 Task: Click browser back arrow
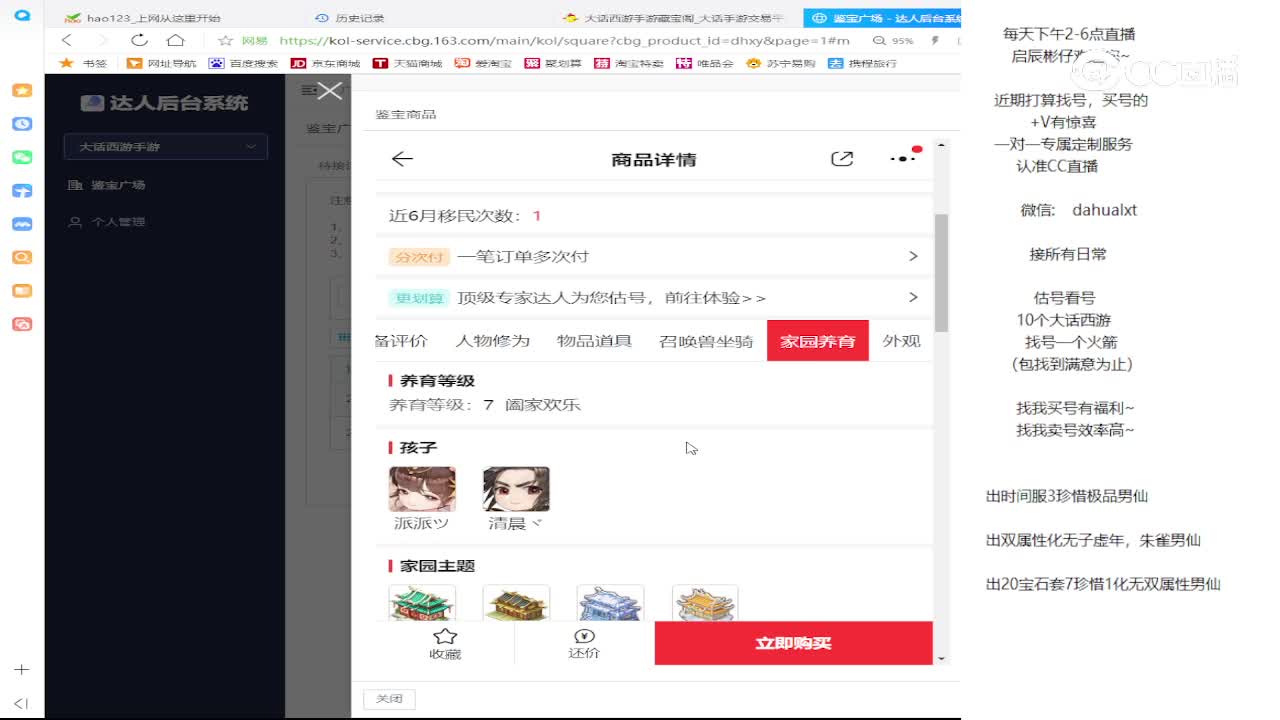click(67, 40)
